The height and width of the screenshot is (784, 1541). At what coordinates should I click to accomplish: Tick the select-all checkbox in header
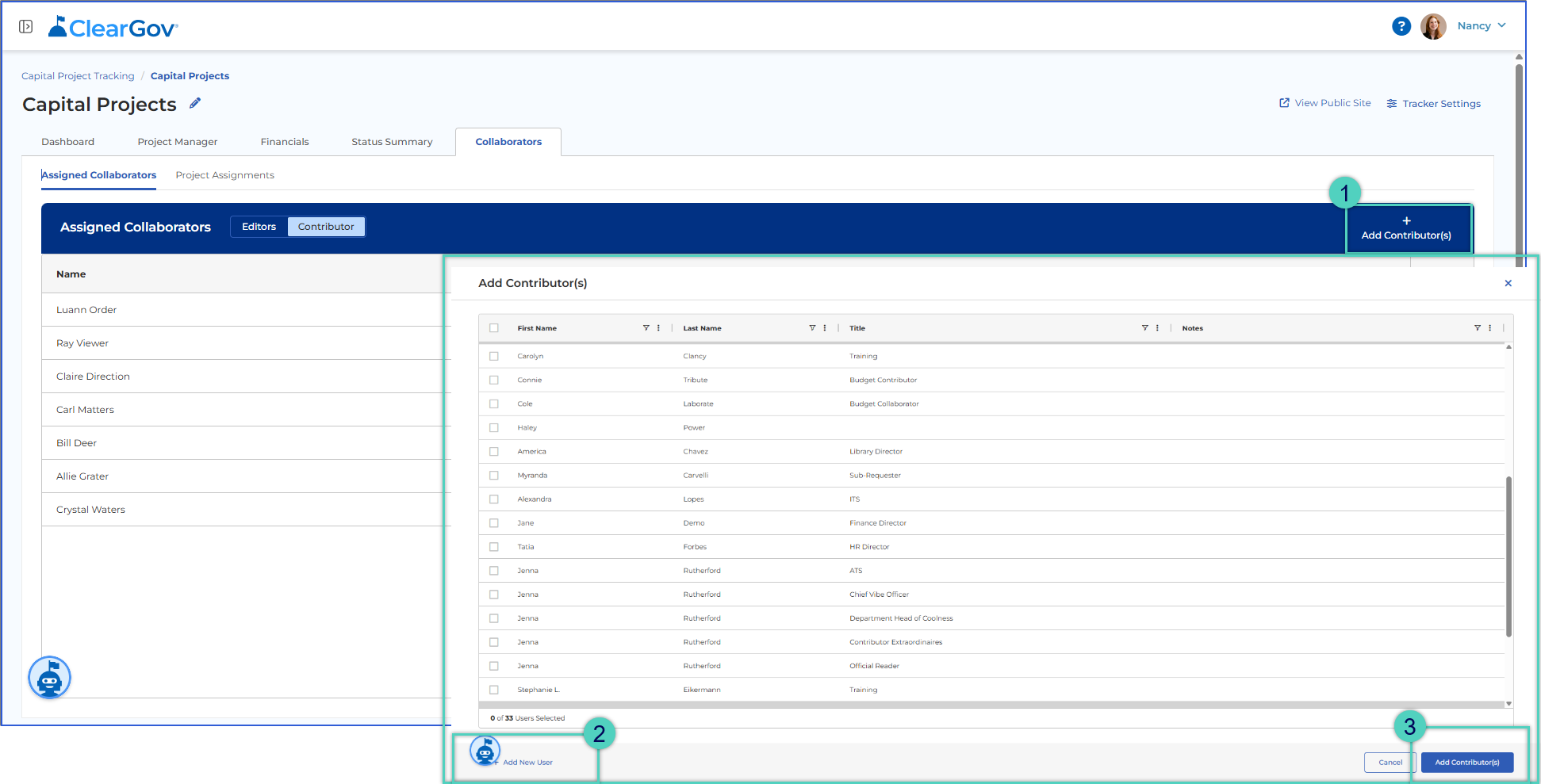[x=494, y=328]
